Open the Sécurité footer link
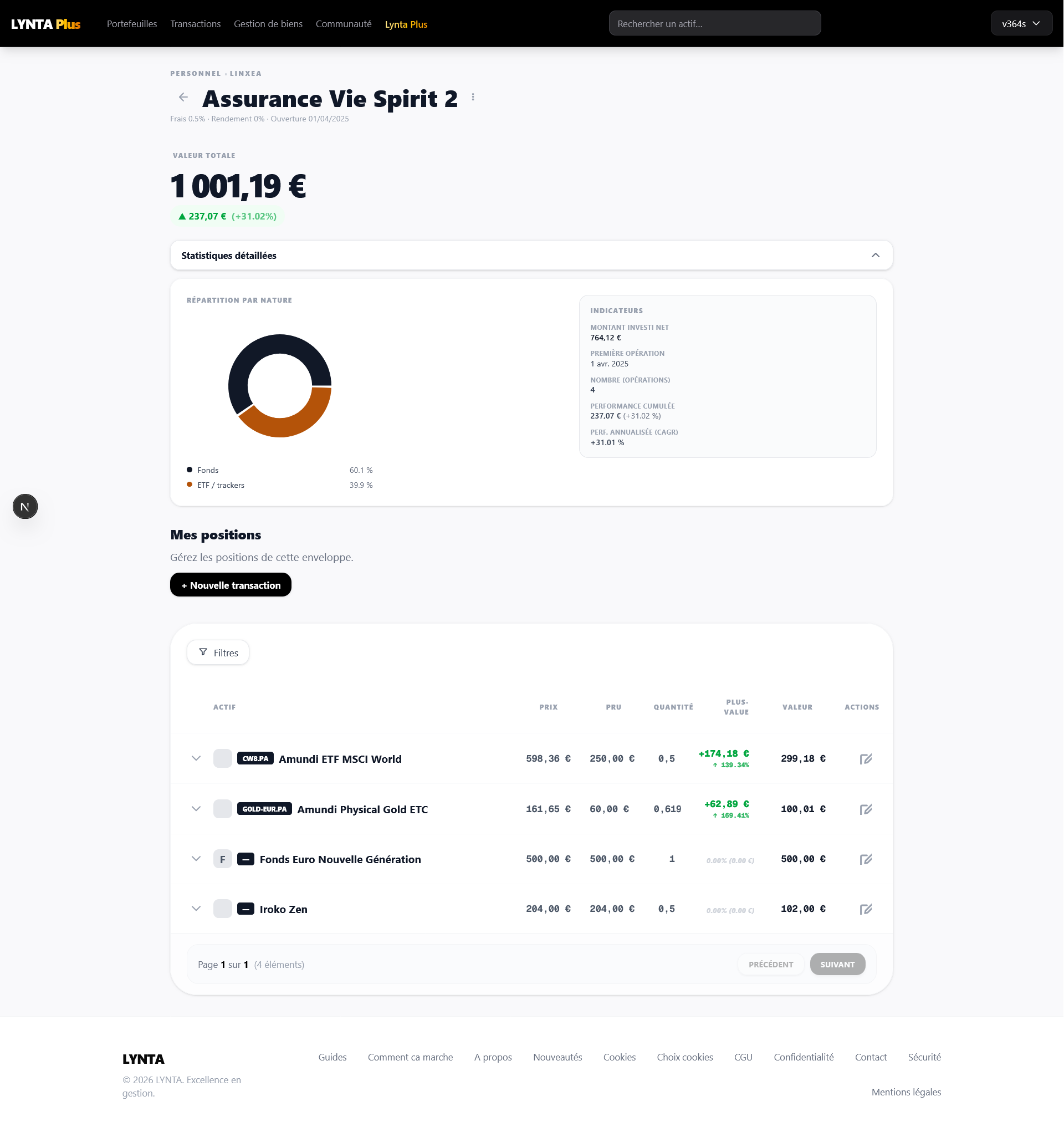Screen dimensions: 1064x1132 click(x=925, y=1058)
